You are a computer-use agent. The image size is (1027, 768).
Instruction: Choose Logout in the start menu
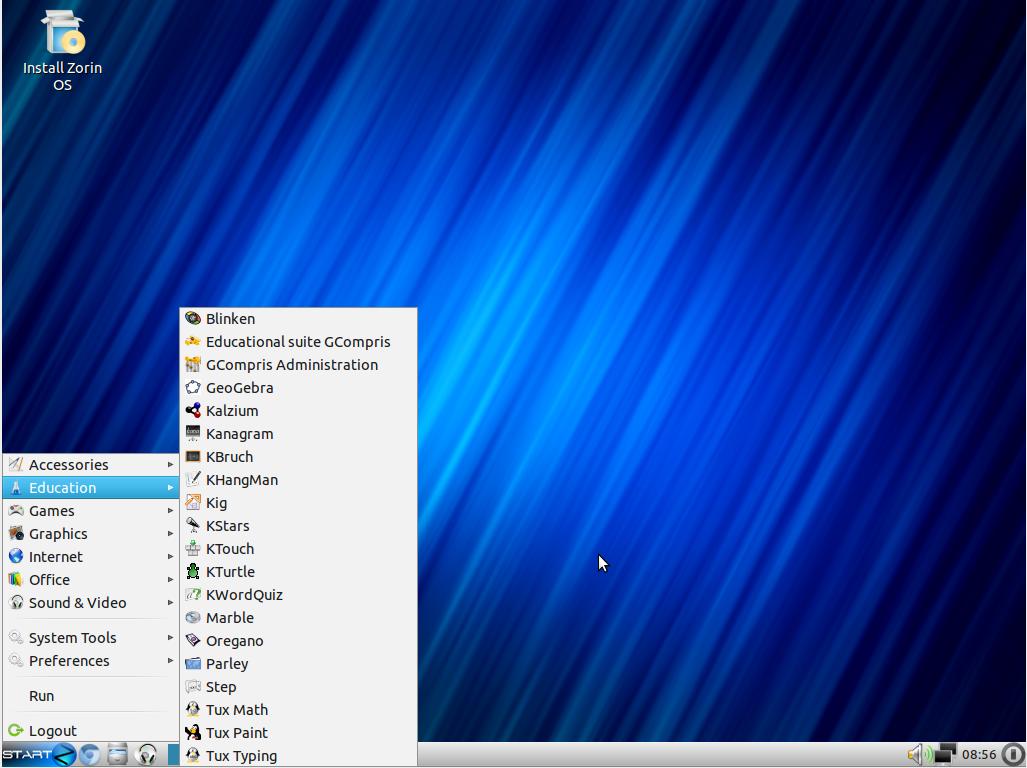52,731
